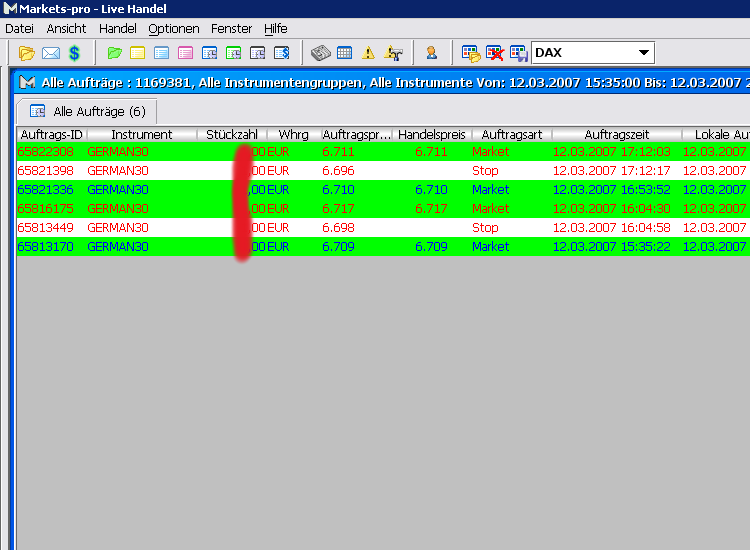
Task: Click Stop in the 65813449 row
Action: [485, 228]
